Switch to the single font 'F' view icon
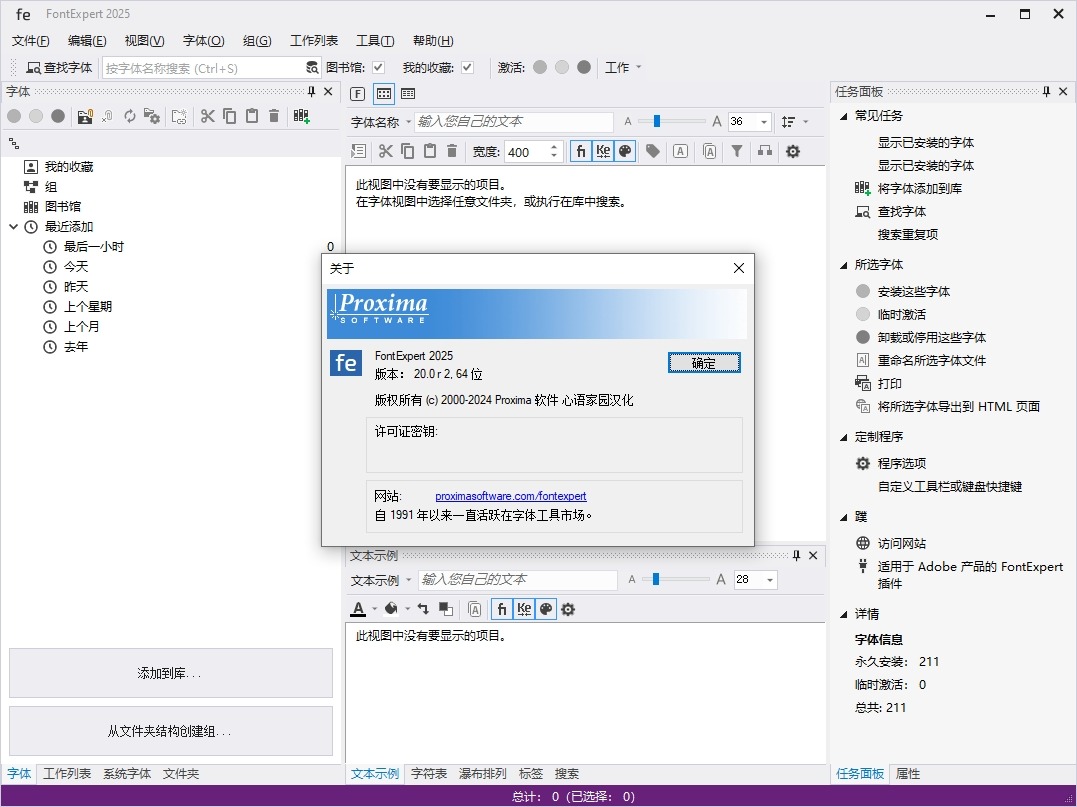1077x807 pixels. [357, 93]
